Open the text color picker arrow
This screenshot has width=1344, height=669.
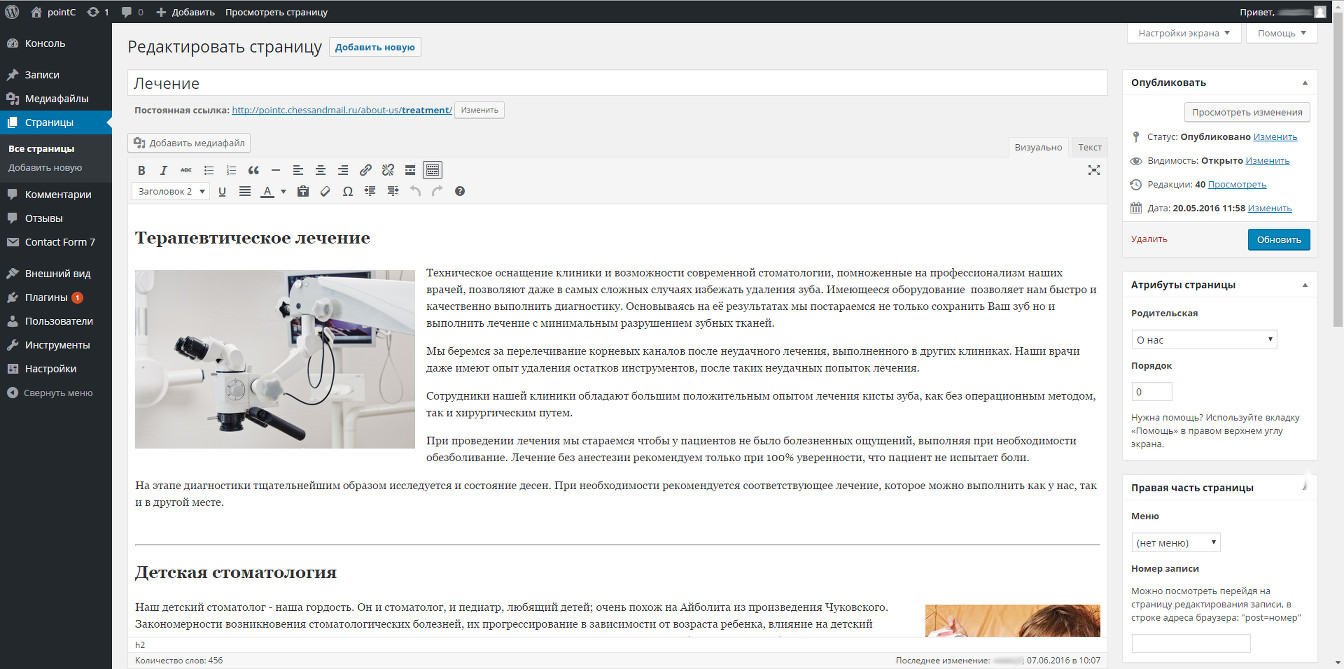(283, 191)
